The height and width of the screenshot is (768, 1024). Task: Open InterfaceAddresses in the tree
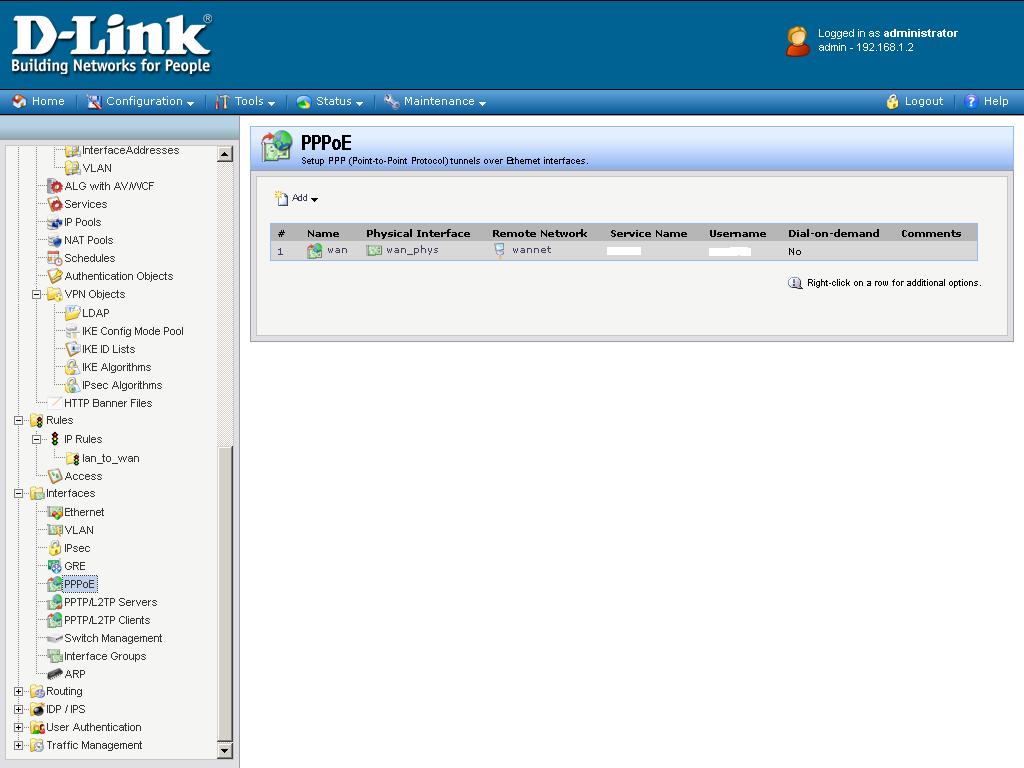[x=131, y=150]
